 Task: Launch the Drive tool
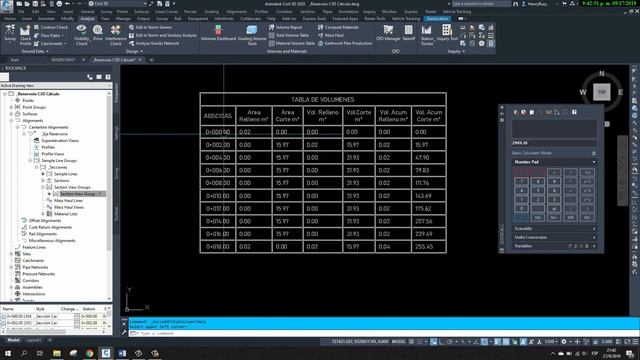[x=98, y=33]
